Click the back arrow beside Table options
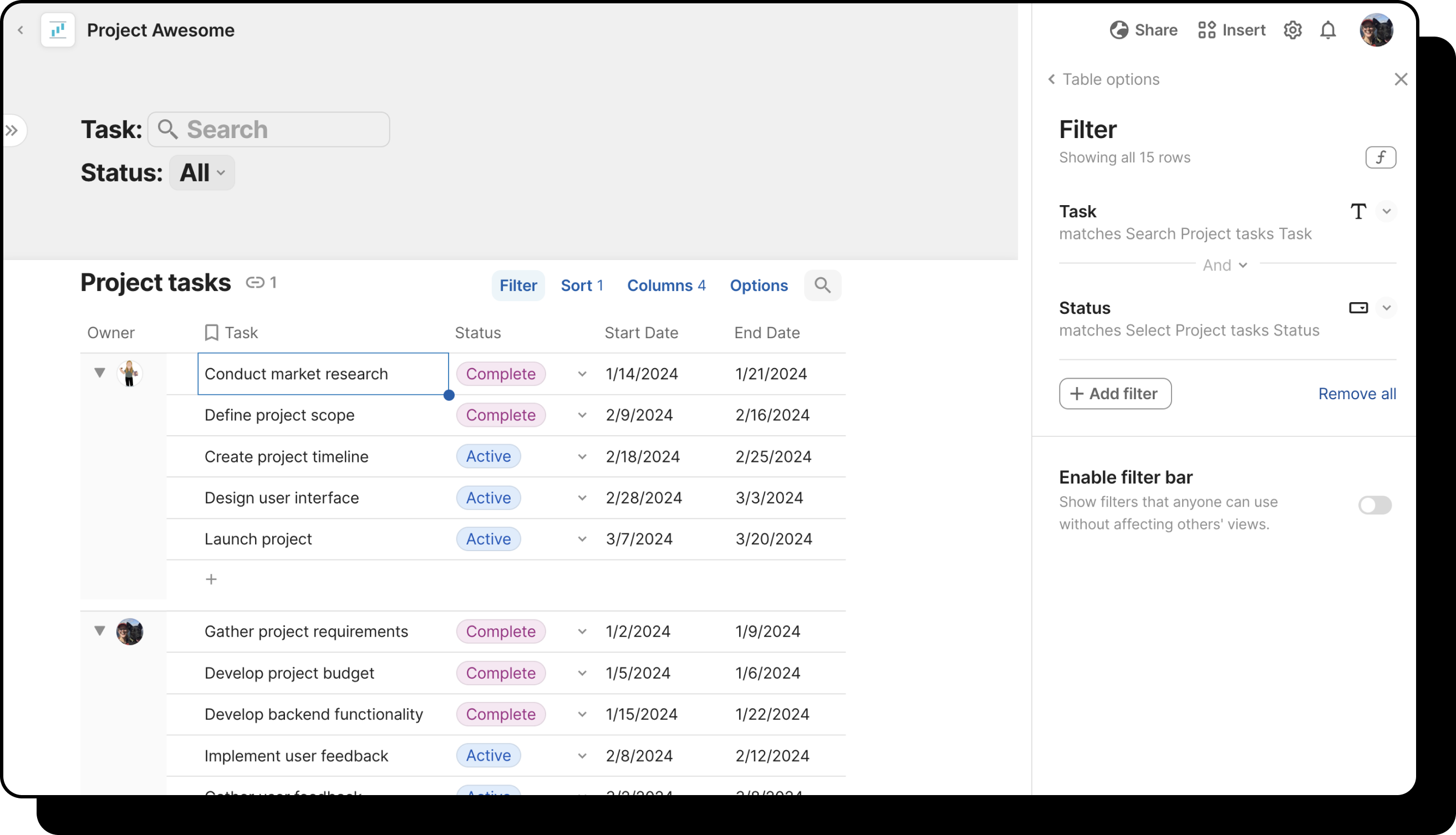 1052,79
